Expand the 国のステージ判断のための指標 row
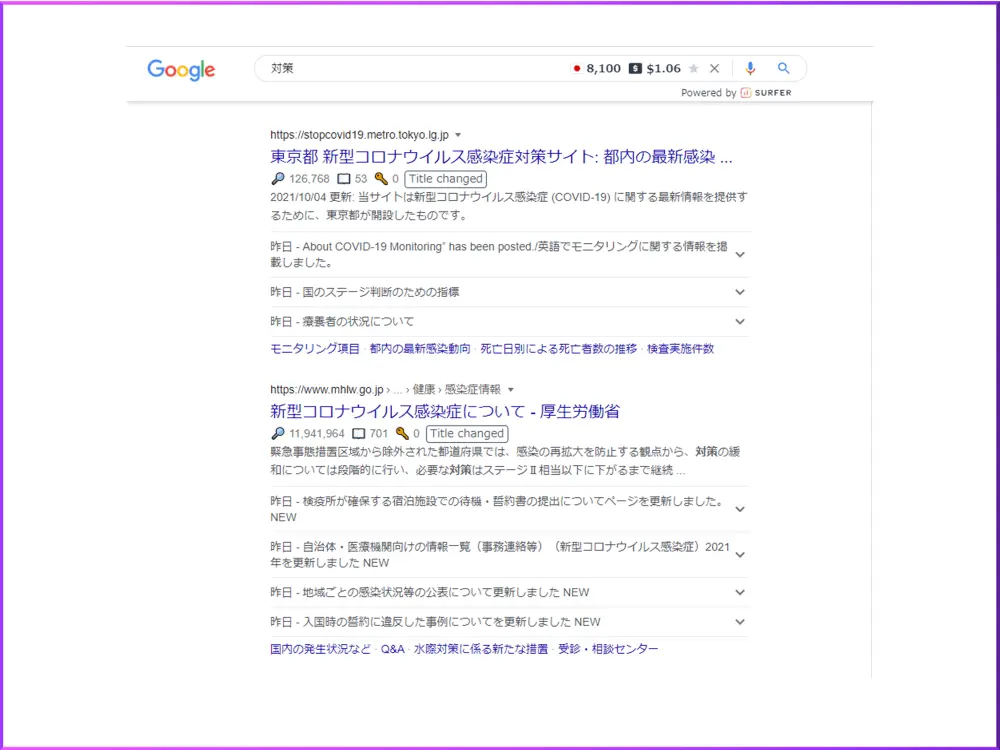This screenshot has height=750, width=1000. (740, 292)
